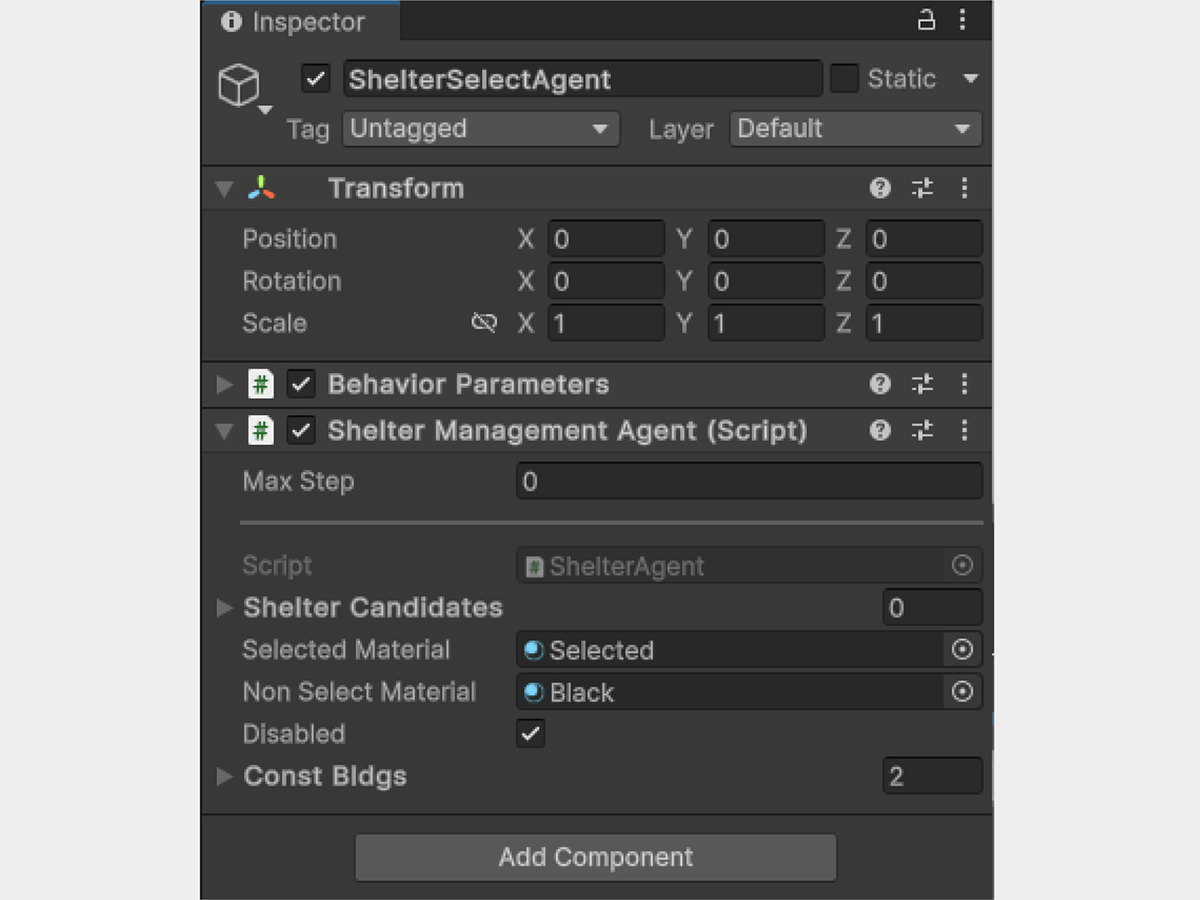Open object picker for Non Select Material
The height and width of the screenshot is (900, 1200).
(x=962, y=692)
